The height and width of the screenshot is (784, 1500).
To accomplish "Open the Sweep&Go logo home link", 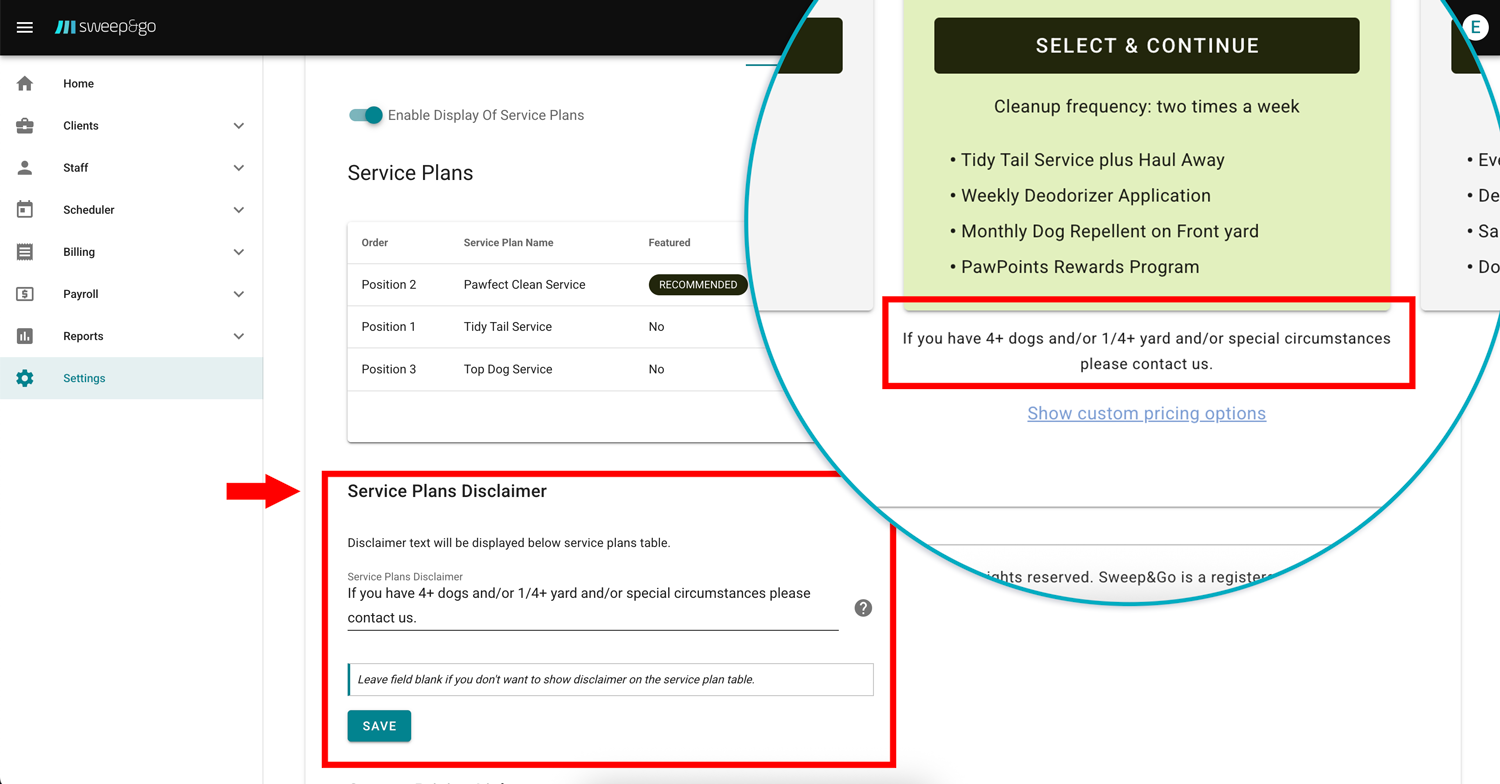I will tap(106, 27).
